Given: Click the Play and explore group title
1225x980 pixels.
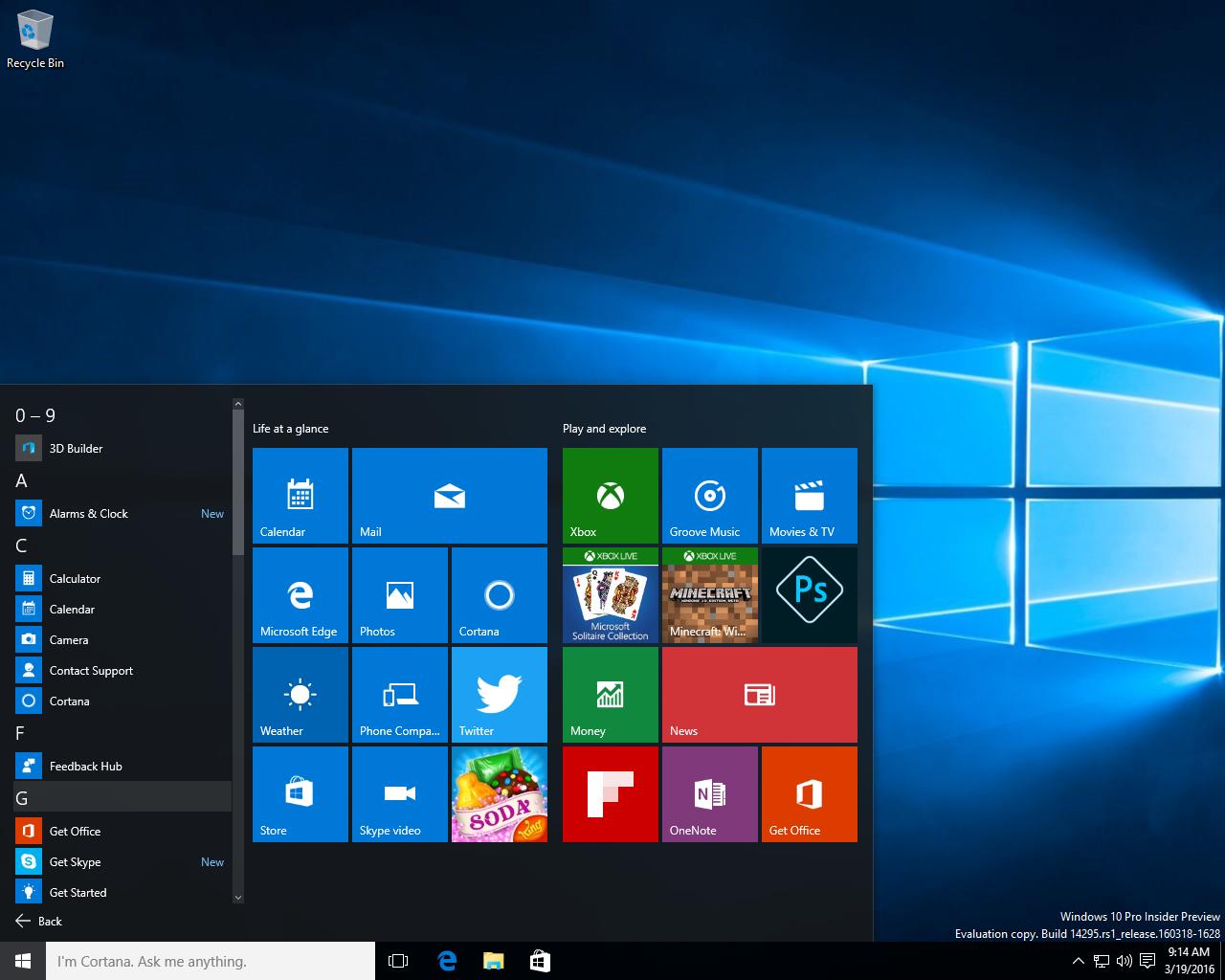Looking at the screenshot, I should coord(604,429).
